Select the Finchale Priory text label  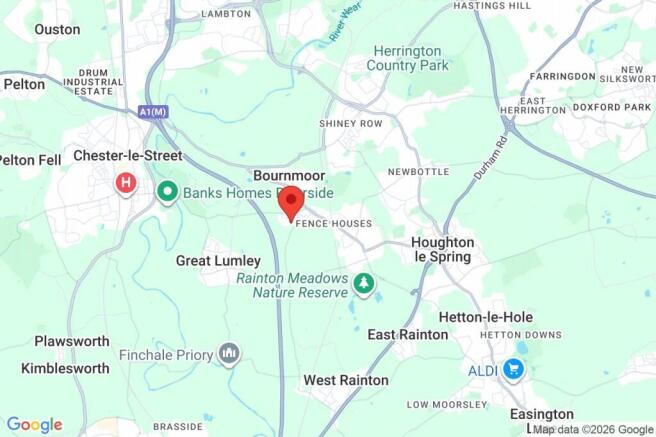[x=166, y=355]
